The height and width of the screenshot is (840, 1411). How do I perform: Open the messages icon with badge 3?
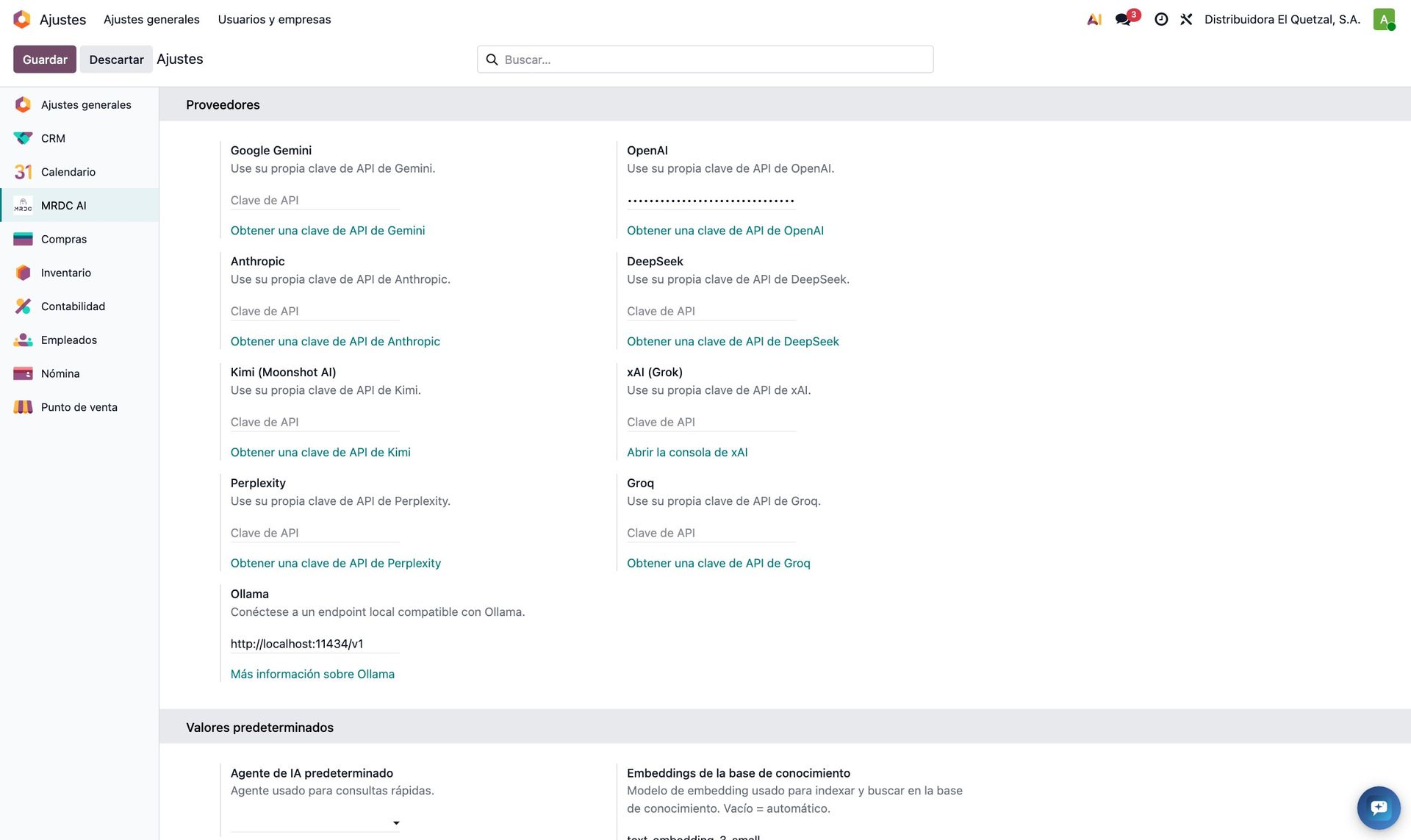pos(1126,18)
